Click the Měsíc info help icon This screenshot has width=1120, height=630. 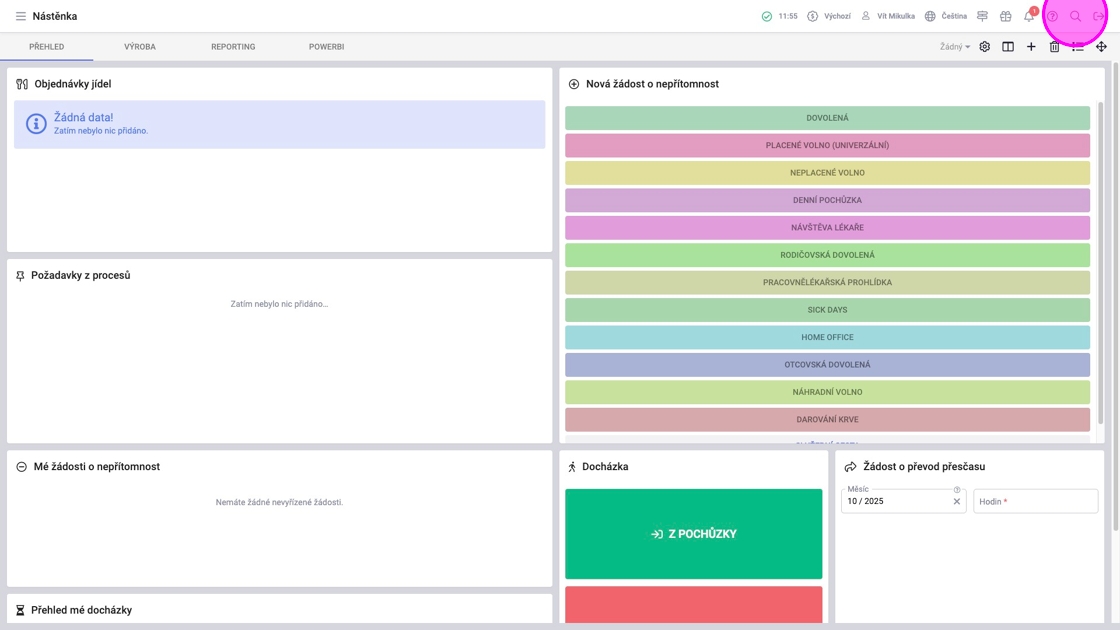click(x=956, y=489)
